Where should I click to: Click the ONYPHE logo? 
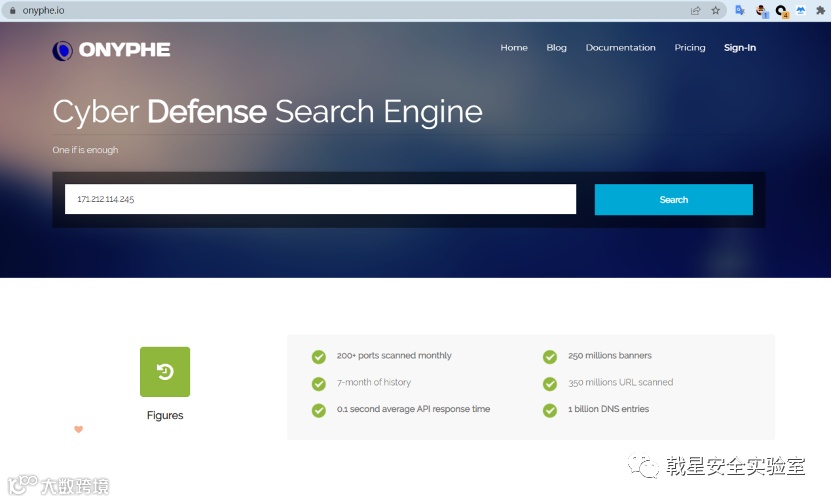point(111,50)
